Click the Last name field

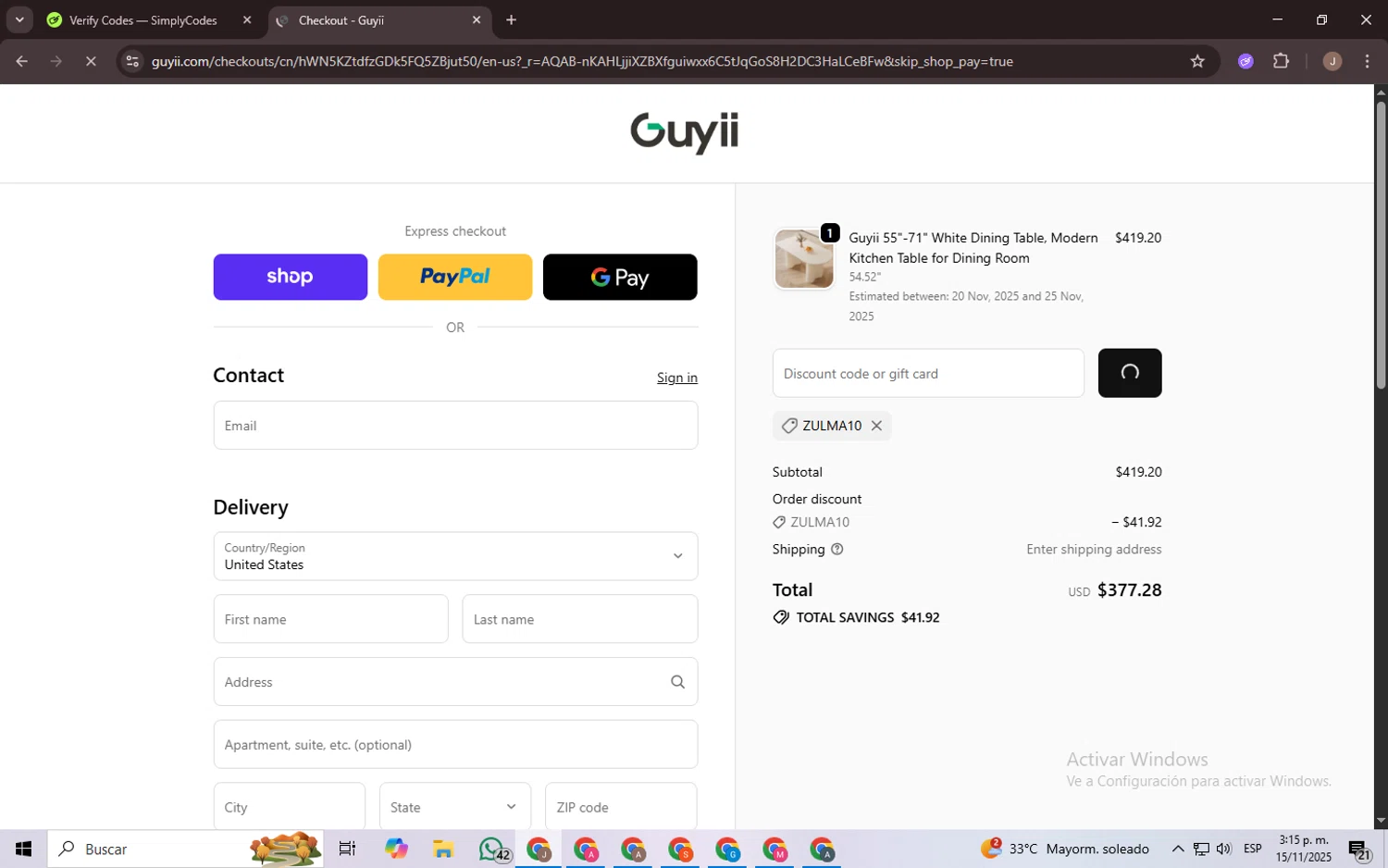(580, 619)
